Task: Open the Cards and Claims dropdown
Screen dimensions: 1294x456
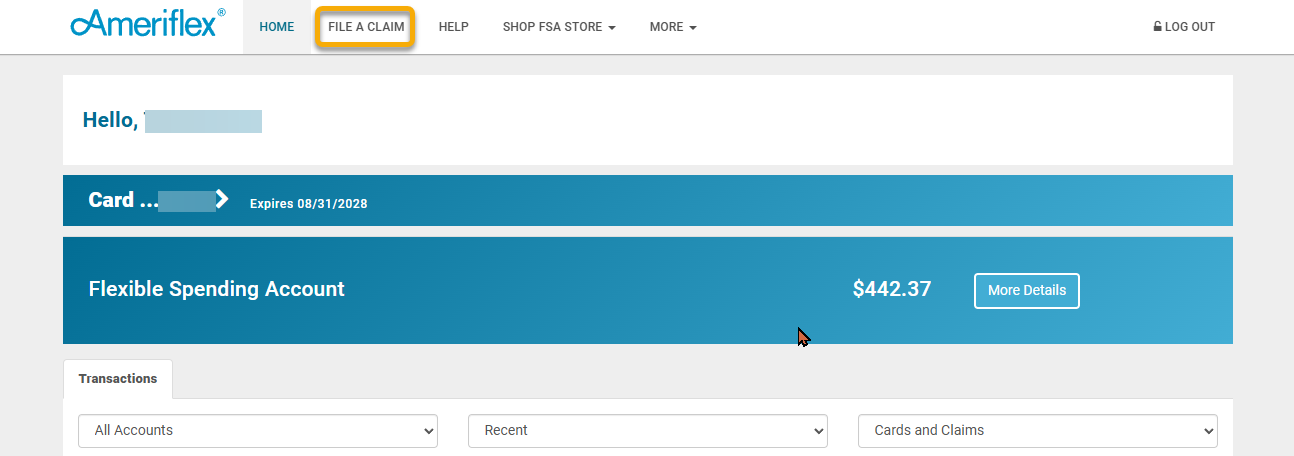Action: (1038, 431)
